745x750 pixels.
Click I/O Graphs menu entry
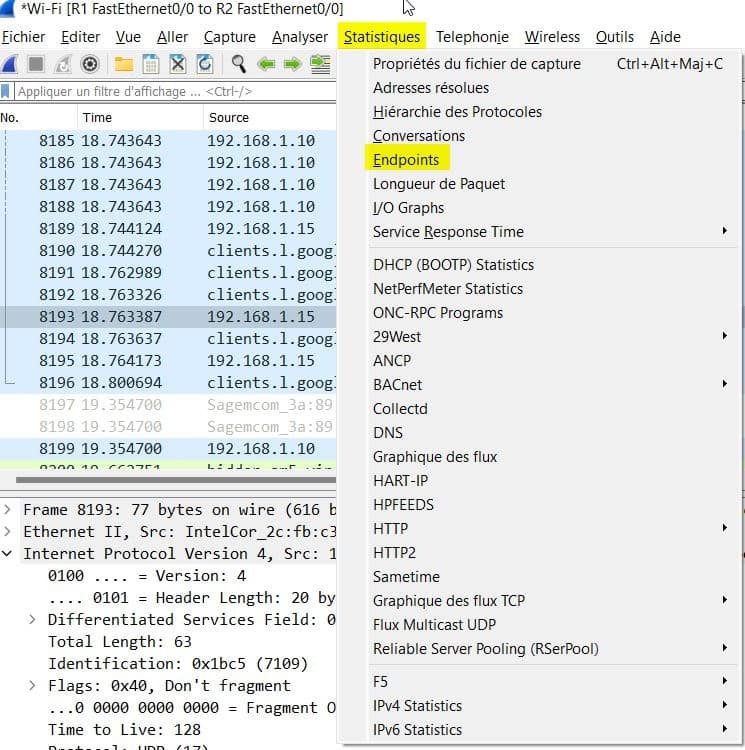(408, 208)
